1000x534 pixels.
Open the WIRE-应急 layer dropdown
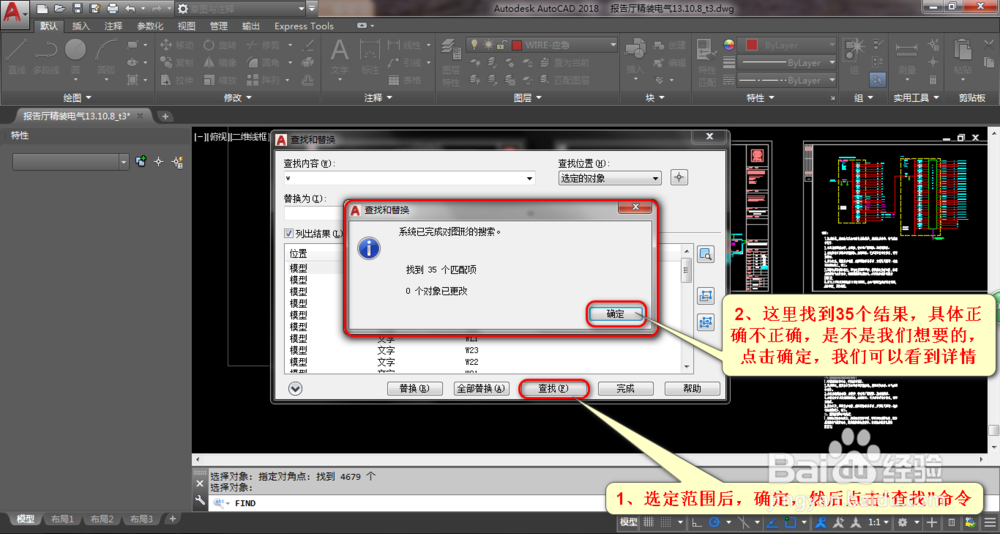tap(613, 45)
